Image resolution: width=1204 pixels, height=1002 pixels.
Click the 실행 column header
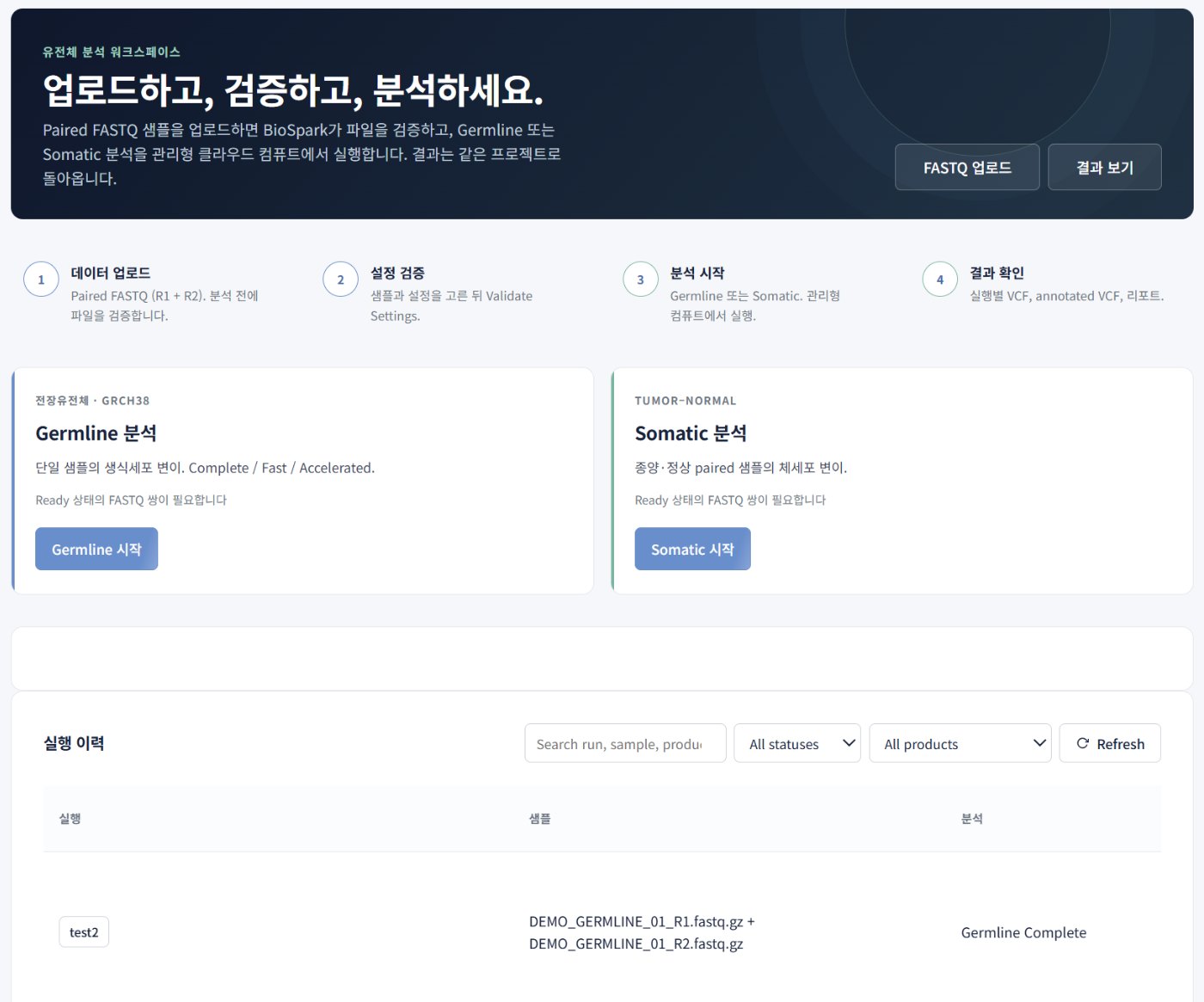(70, 819)
